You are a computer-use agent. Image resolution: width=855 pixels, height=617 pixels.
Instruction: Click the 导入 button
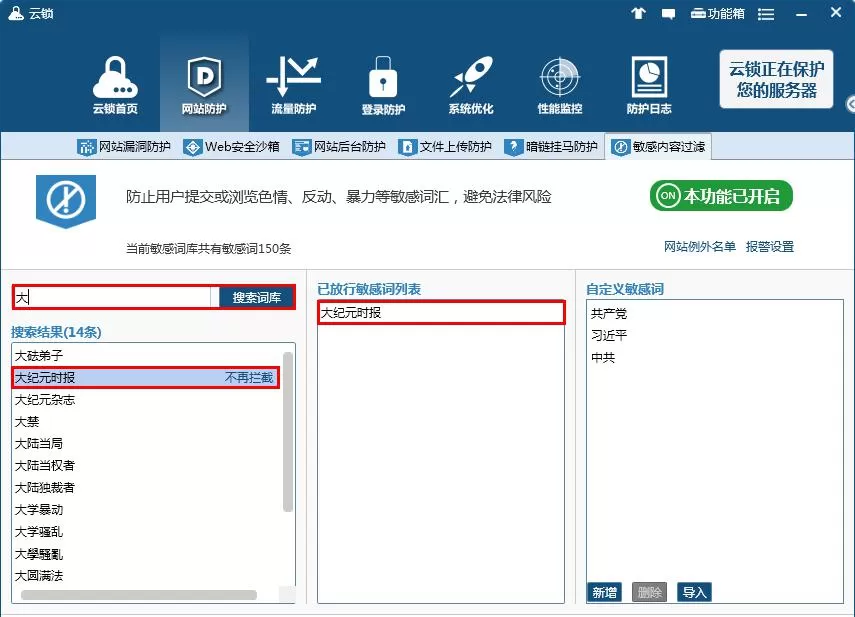pos(694,592)
